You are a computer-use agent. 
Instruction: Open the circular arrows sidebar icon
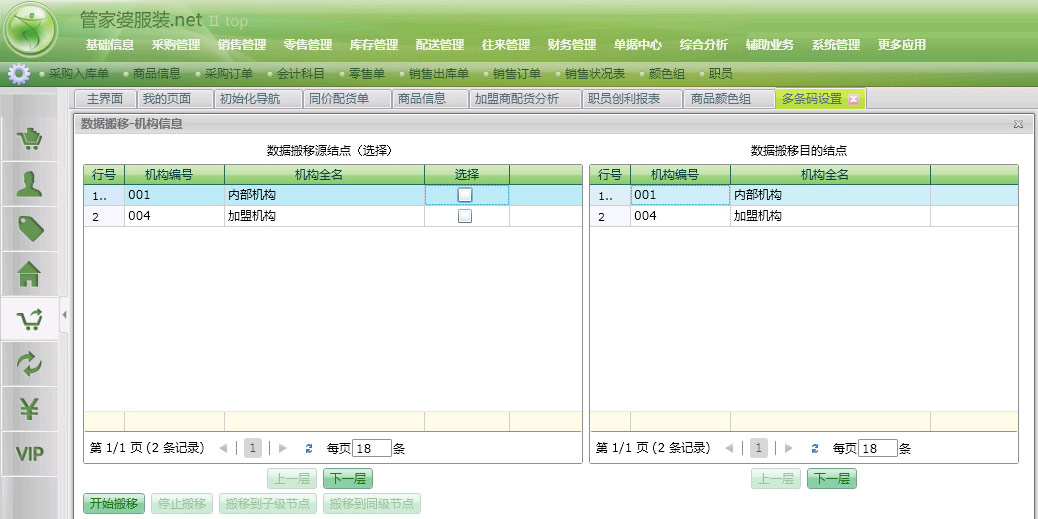[29, 364]
